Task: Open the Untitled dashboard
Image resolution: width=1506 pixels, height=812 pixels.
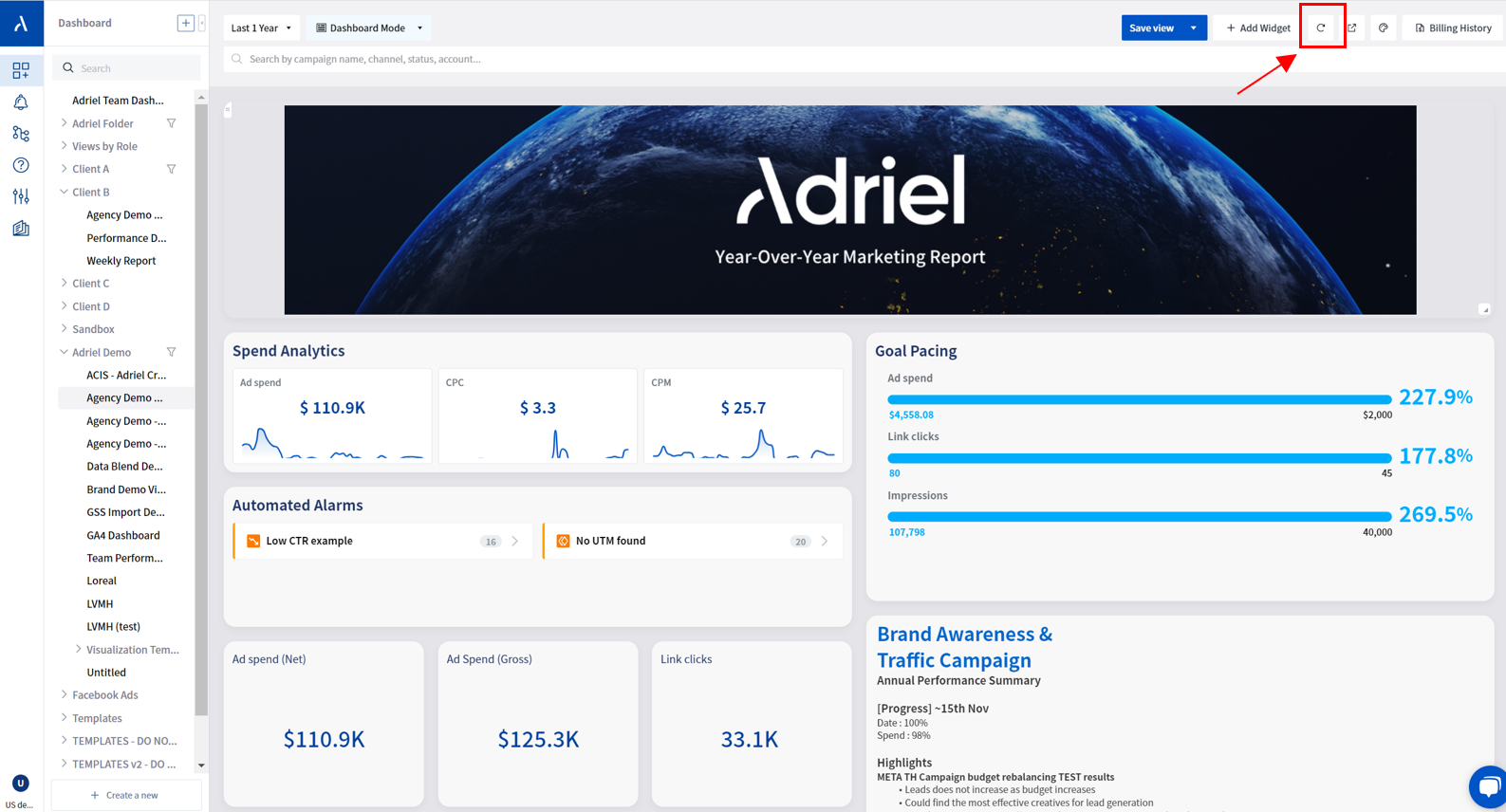Action: click(106, 673)
